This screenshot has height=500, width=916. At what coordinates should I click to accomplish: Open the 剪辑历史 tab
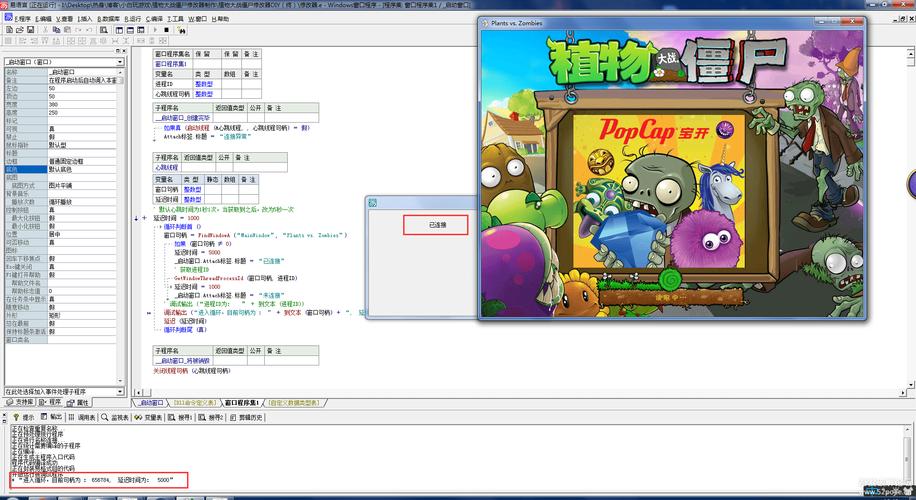246,418
